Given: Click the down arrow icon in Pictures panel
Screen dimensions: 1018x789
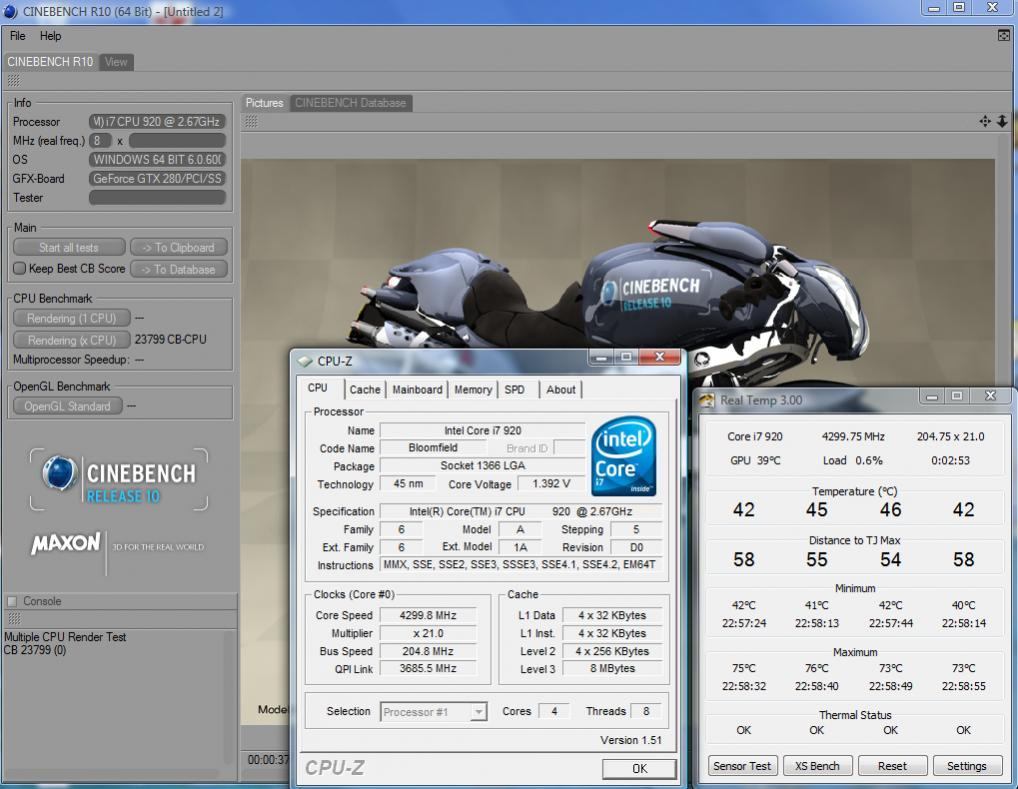Looking at the screenshot, I should [x=1002, y=121].
